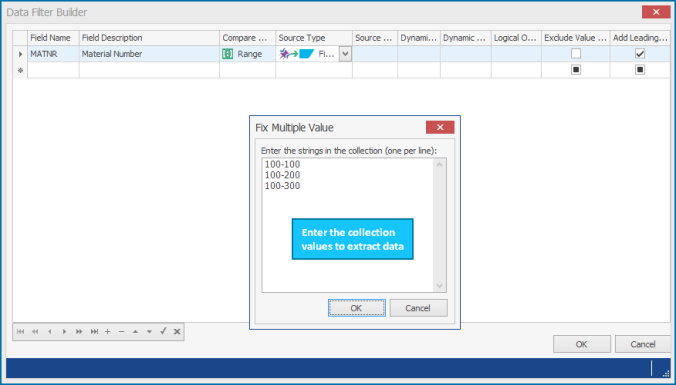Select the 100-300 line

point(282,186)
